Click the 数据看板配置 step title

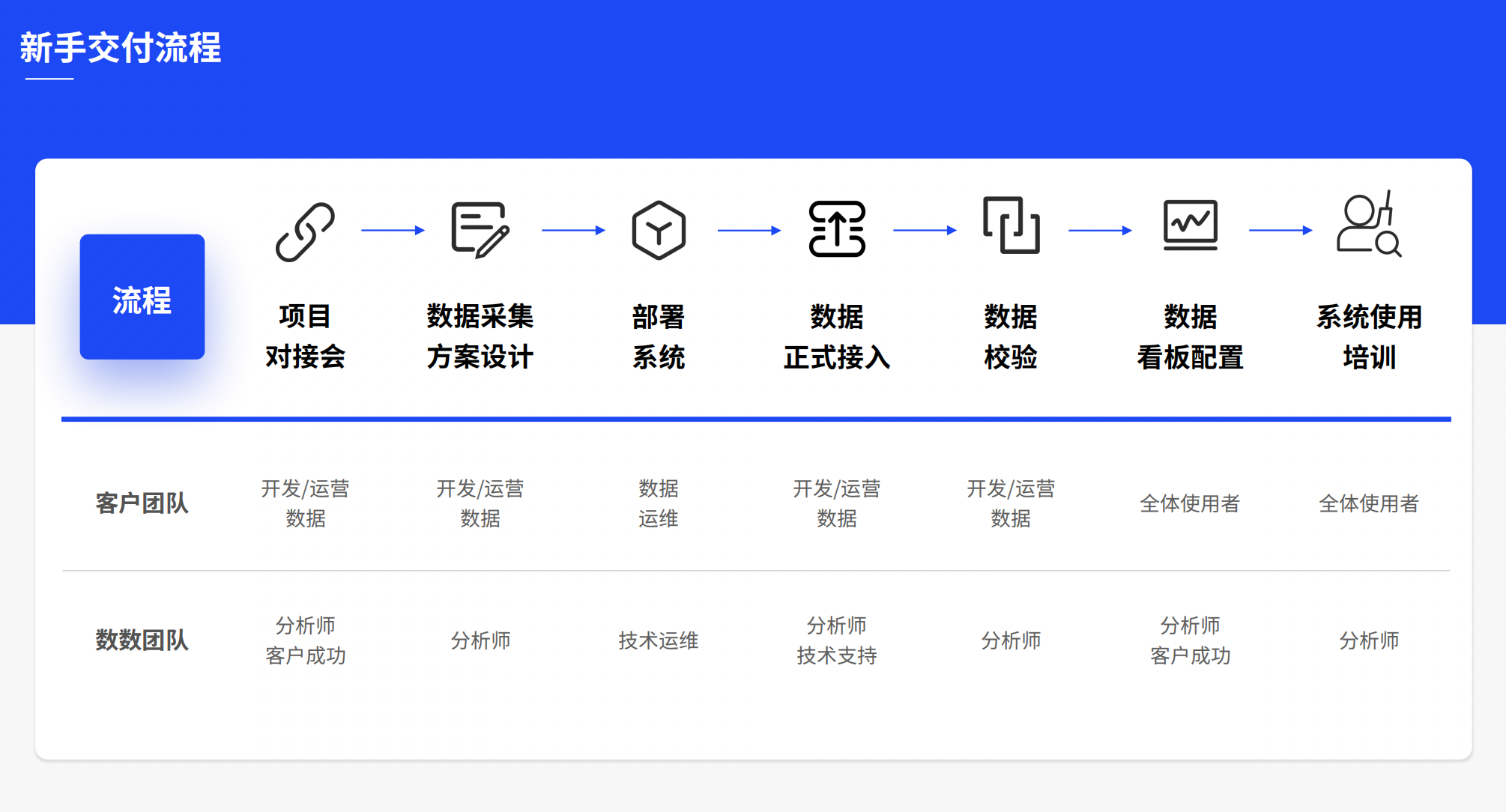[1190, 336]
